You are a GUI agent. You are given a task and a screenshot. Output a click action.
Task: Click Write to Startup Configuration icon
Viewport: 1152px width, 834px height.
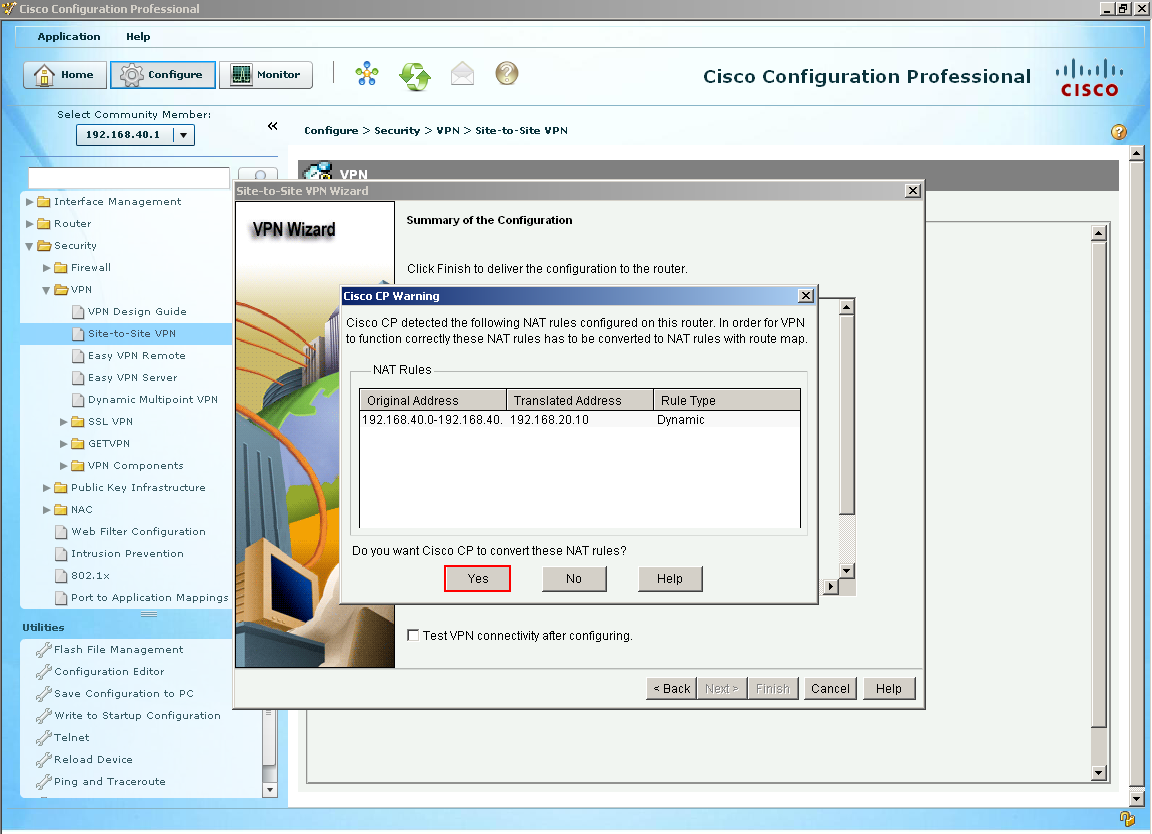tap(44, 716)
